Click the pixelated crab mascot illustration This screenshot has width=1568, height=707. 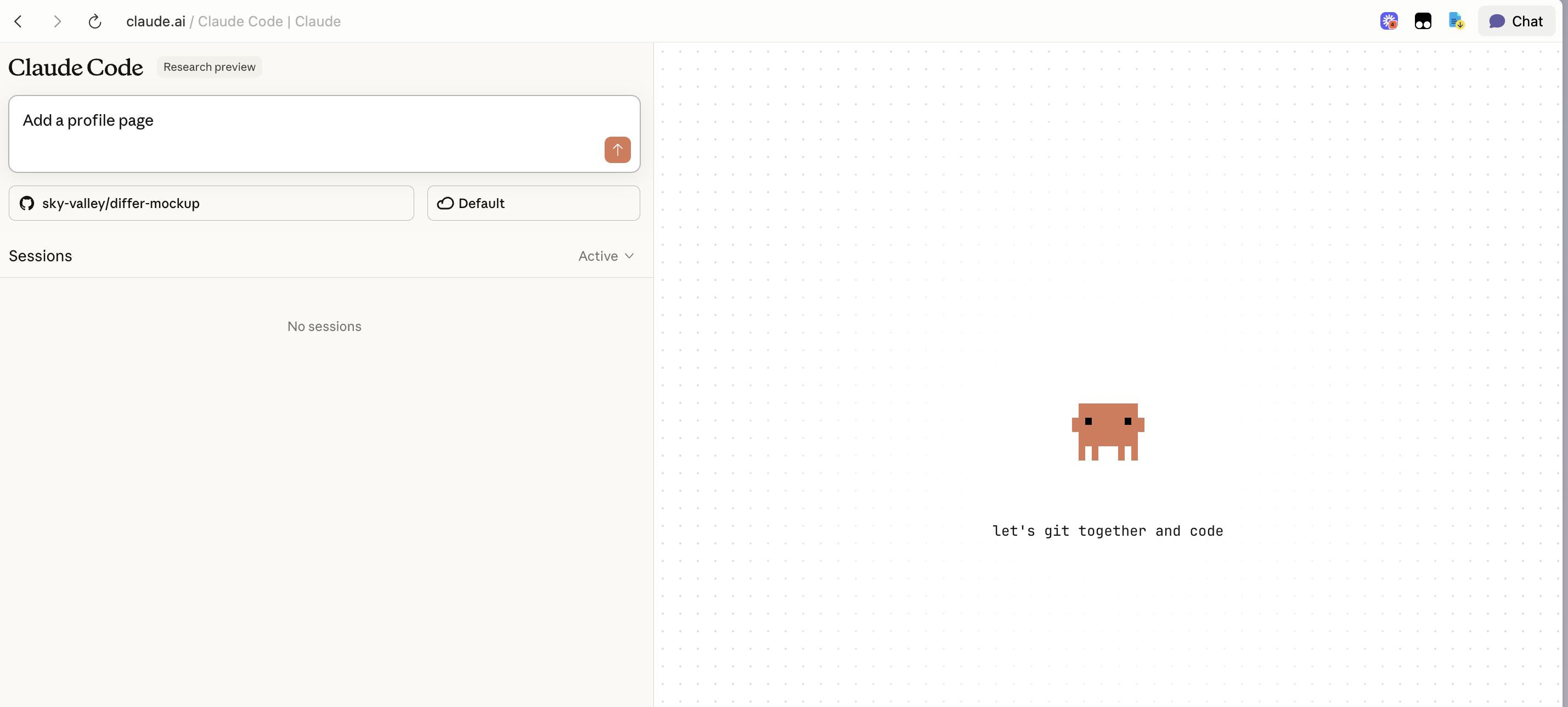point(1108,433)
